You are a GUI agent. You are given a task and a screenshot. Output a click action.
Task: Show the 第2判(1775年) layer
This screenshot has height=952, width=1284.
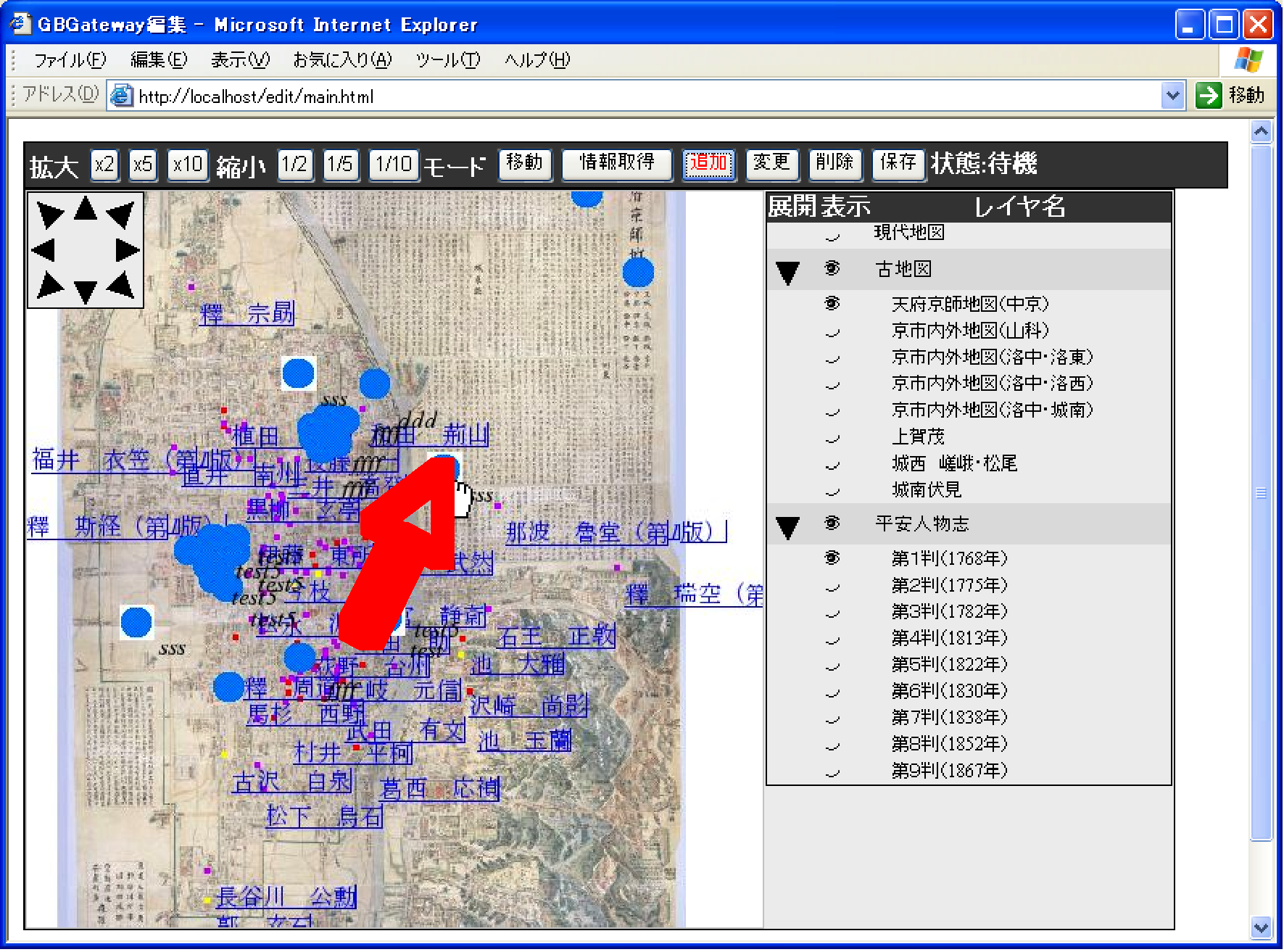click(x=832, y=587)
